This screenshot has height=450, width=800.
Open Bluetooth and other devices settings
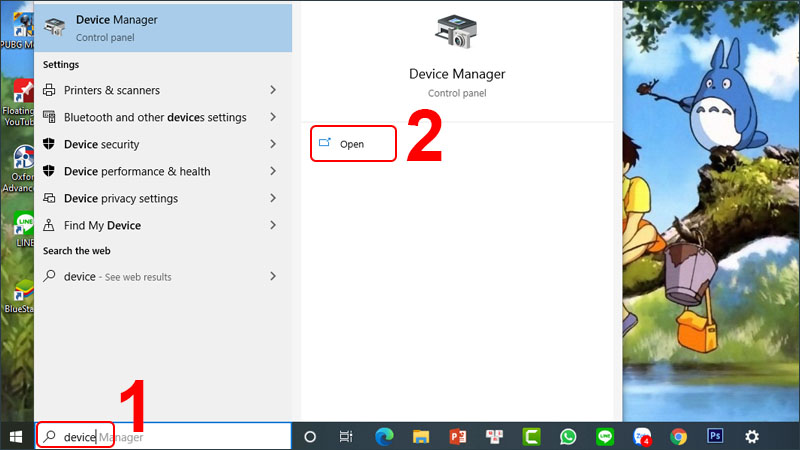click(x=163, y=117)
